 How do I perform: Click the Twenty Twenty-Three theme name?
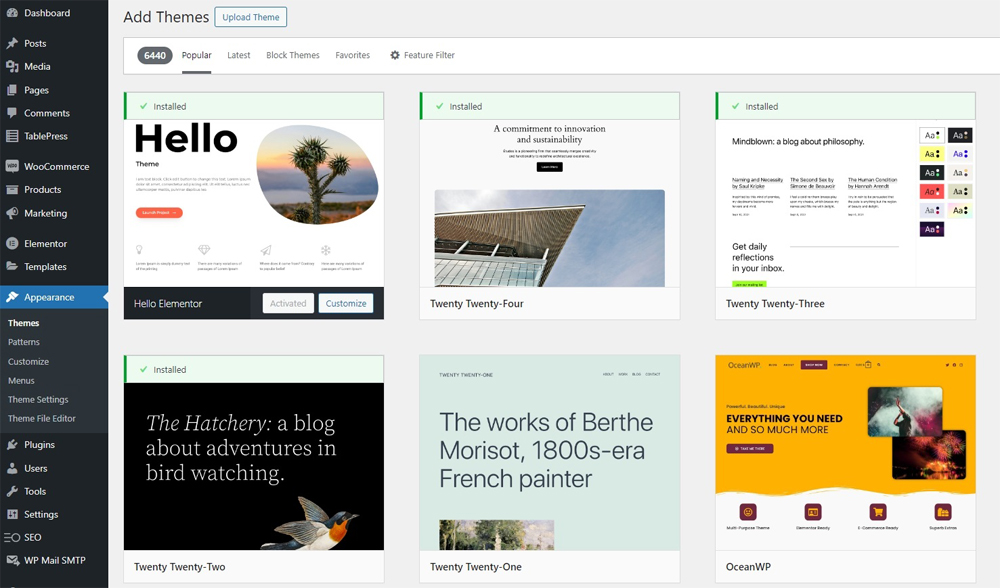[x=775, y=304]
